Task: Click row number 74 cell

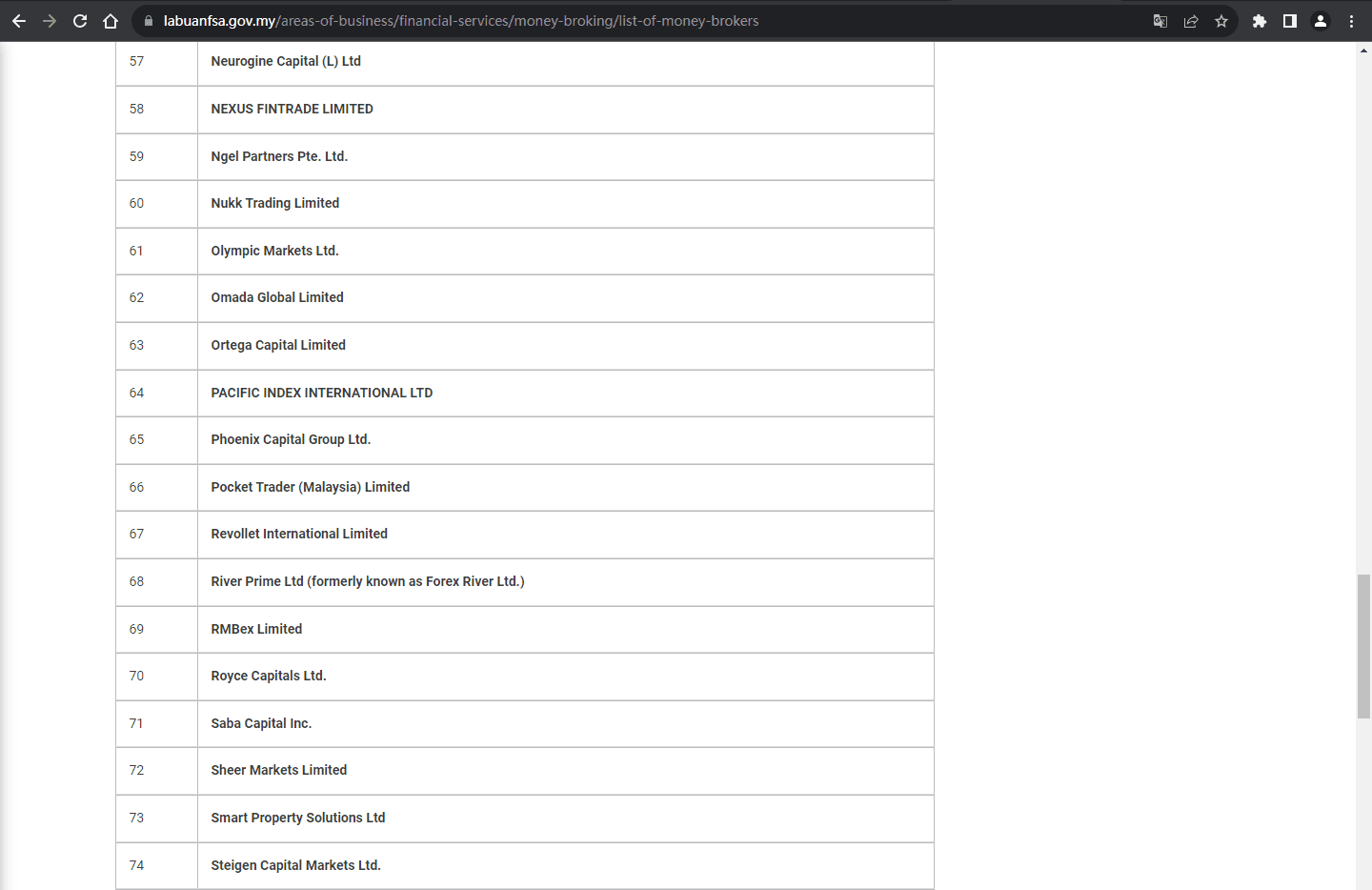Action: [x=156, y=866]
